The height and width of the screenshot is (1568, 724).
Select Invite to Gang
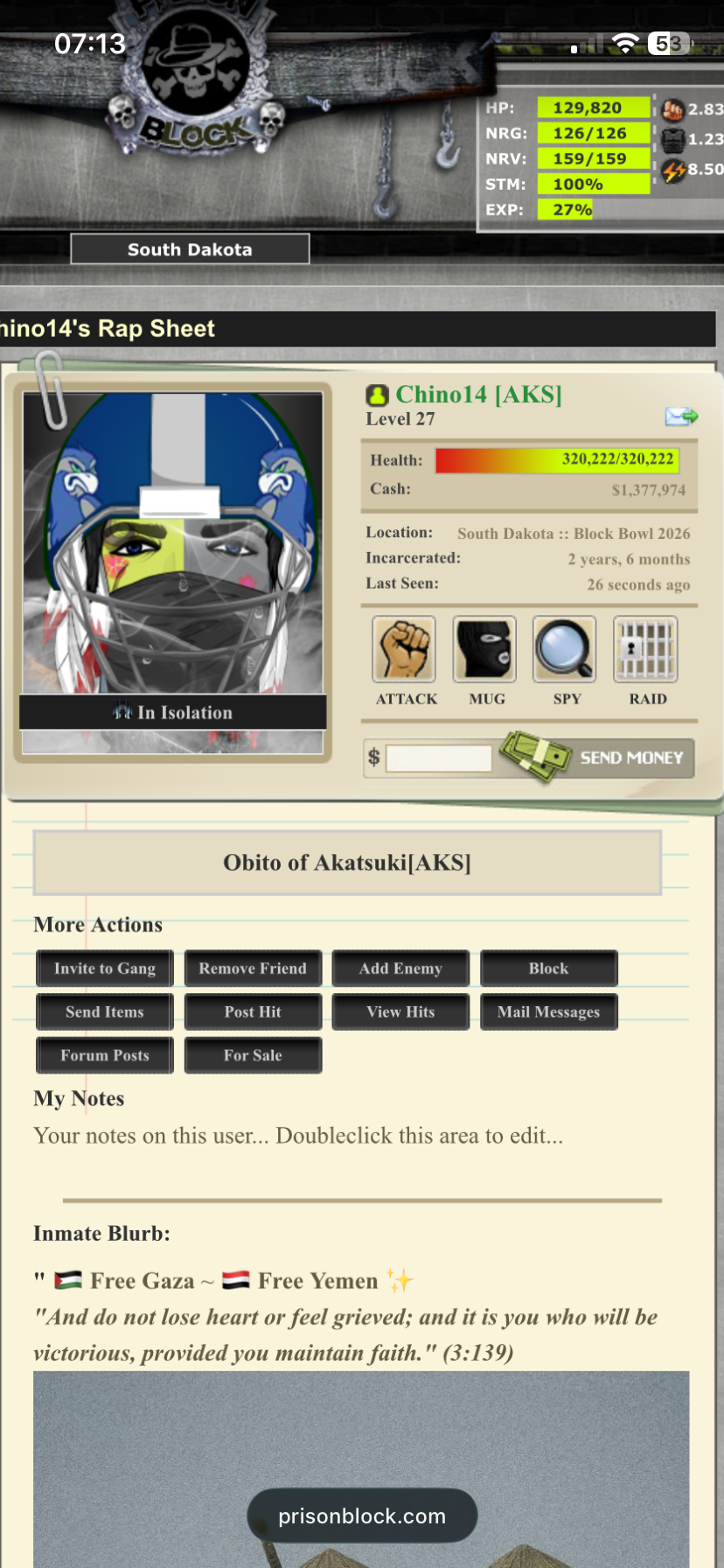[x=105, y=969]
